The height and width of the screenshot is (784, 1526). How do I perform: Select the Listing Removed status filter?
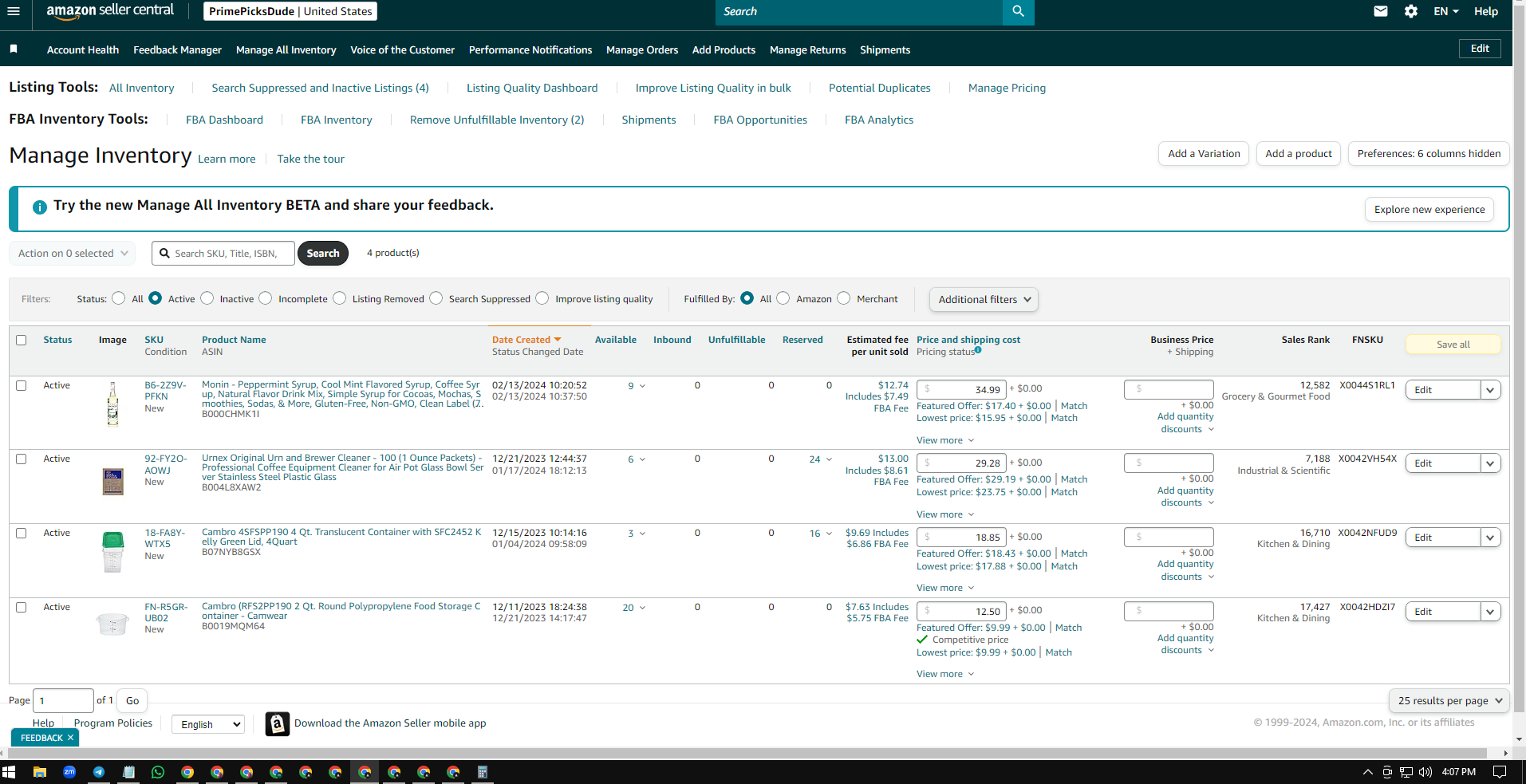340,298
